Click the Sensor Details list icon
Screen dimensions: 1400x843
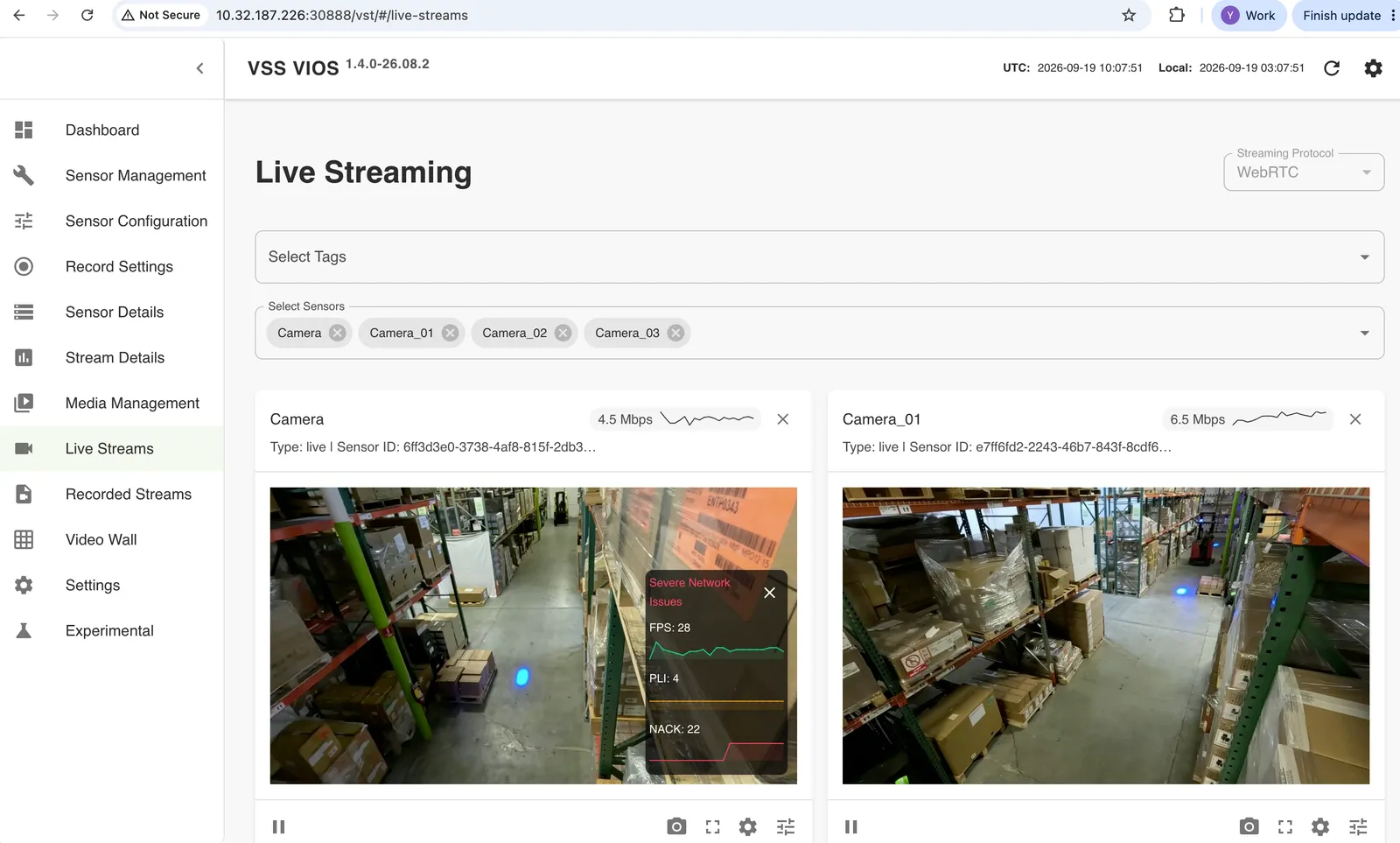(24, 312)
